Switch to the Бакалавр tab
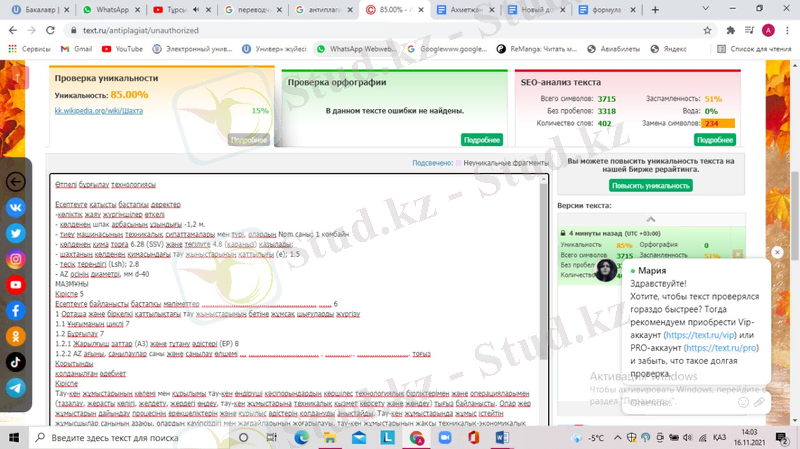The image size is (800, 449). click(41, 10)
